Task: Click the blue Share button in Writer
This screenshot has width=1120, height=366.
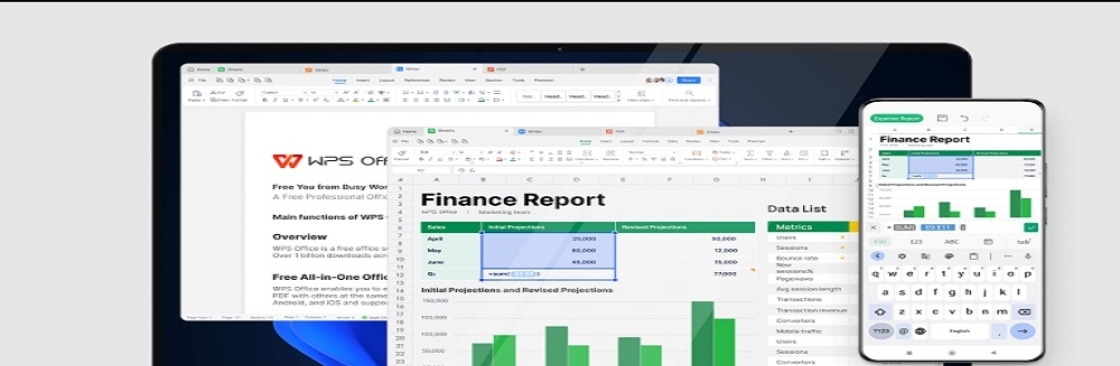Action: coord(689,80)
